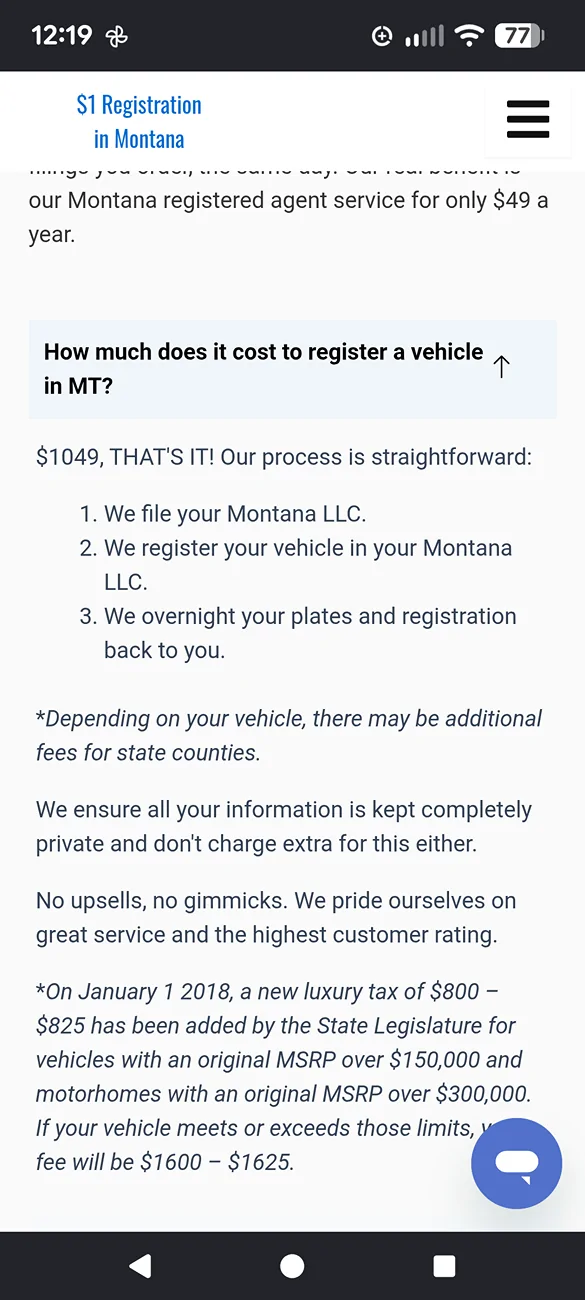The image size is (585, 1300).
Task: Tap the 'No upsells, no gimmicks' paragraph
Action: coord(276,918)
